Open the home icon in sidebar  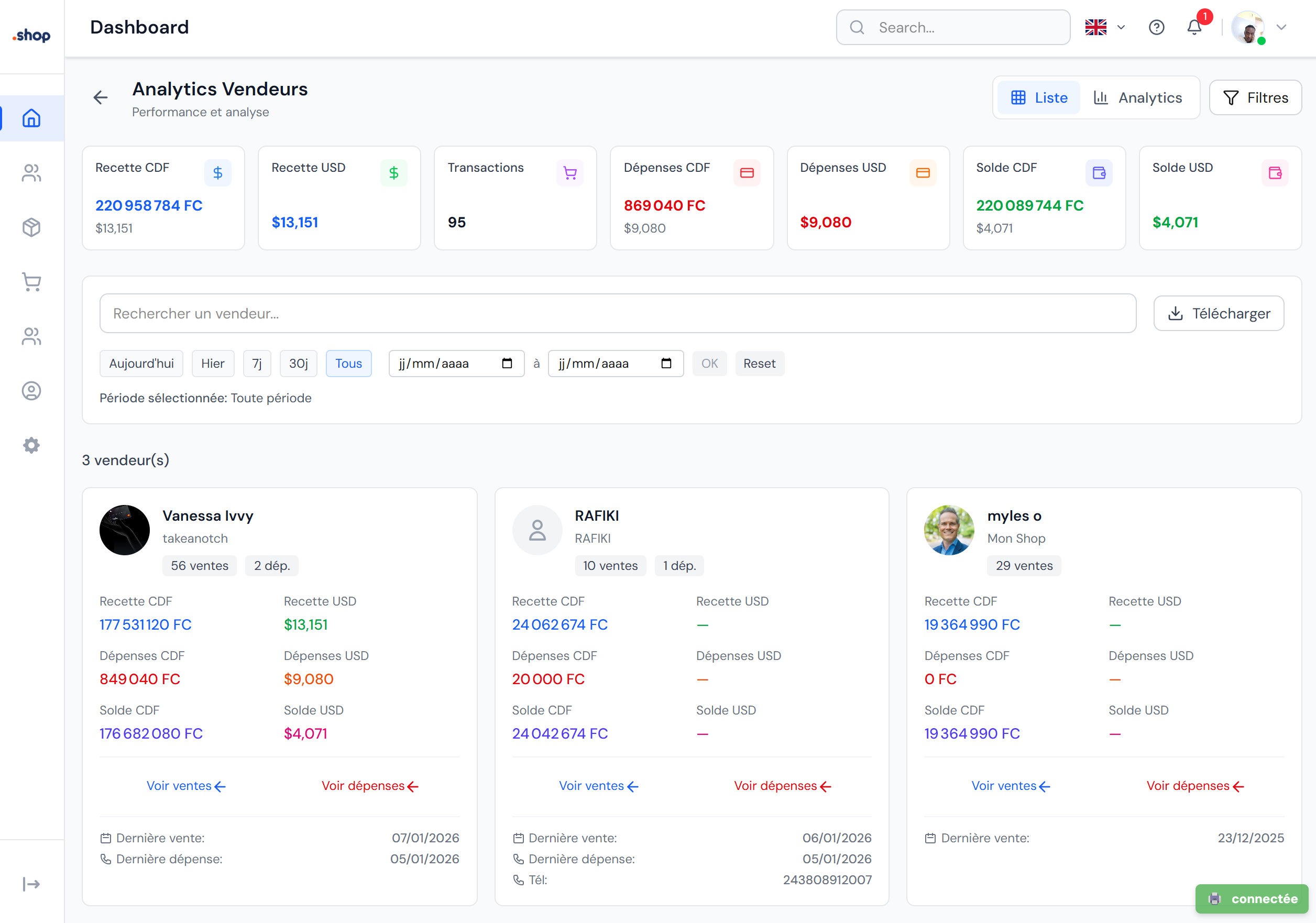click(31, 118)
